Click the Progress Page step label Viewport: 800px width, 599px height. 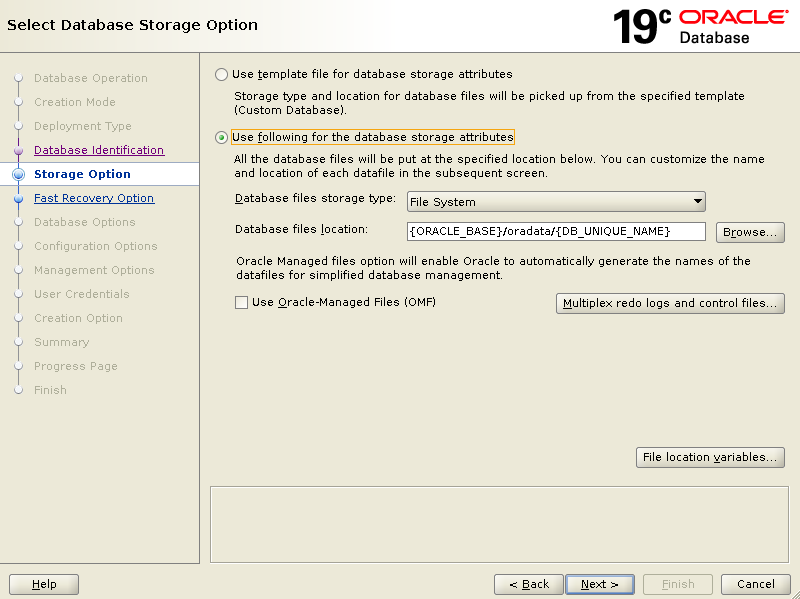tap(76, 366)
